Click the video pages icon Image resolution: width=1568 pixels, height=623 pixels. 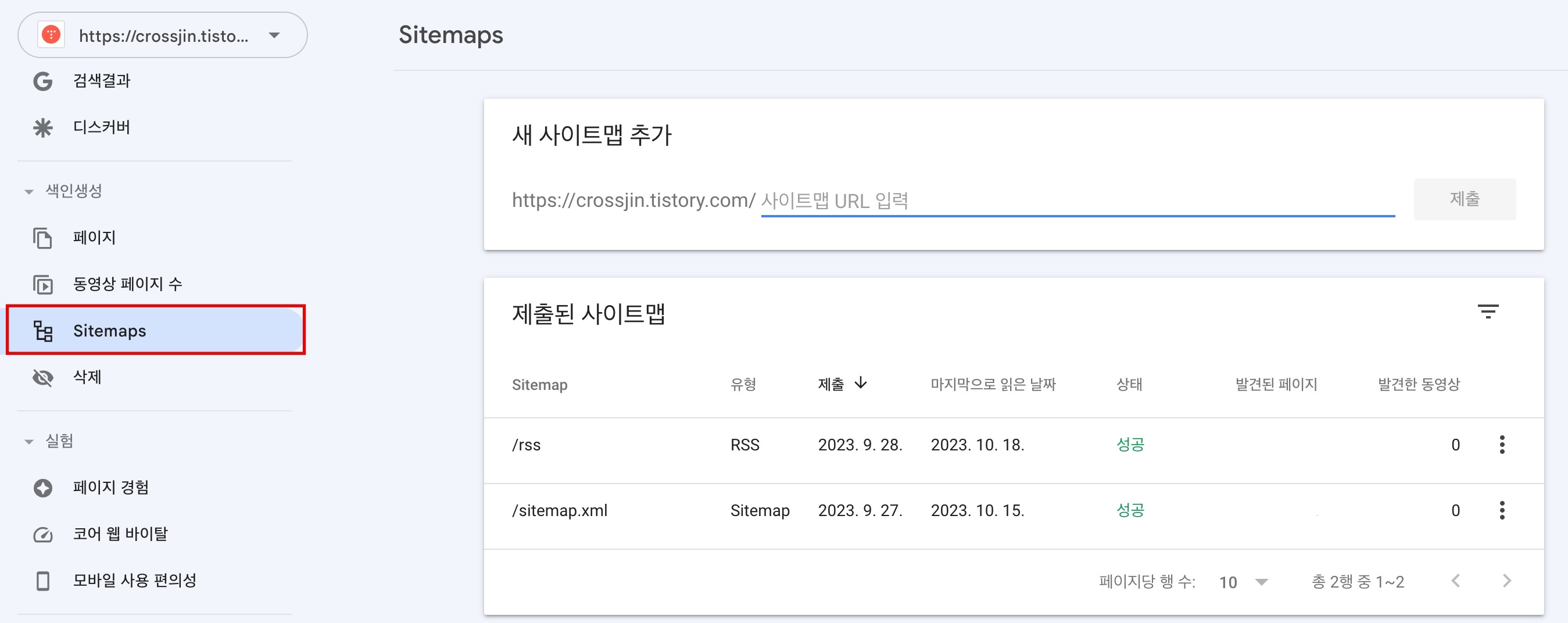42,284
